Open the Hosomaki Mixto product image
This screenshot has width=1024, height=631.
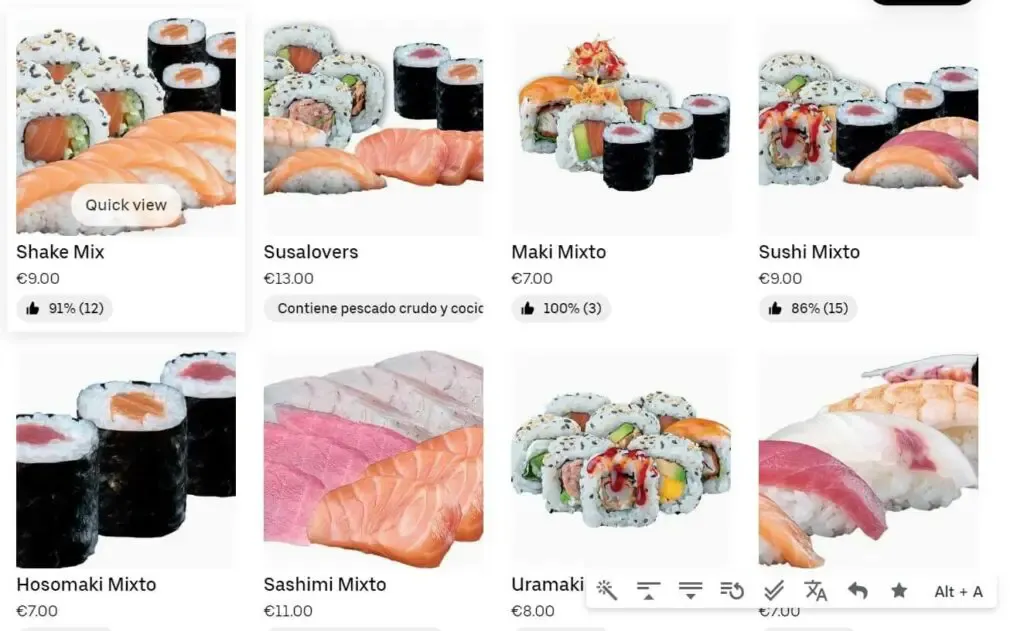pos(126,460)
